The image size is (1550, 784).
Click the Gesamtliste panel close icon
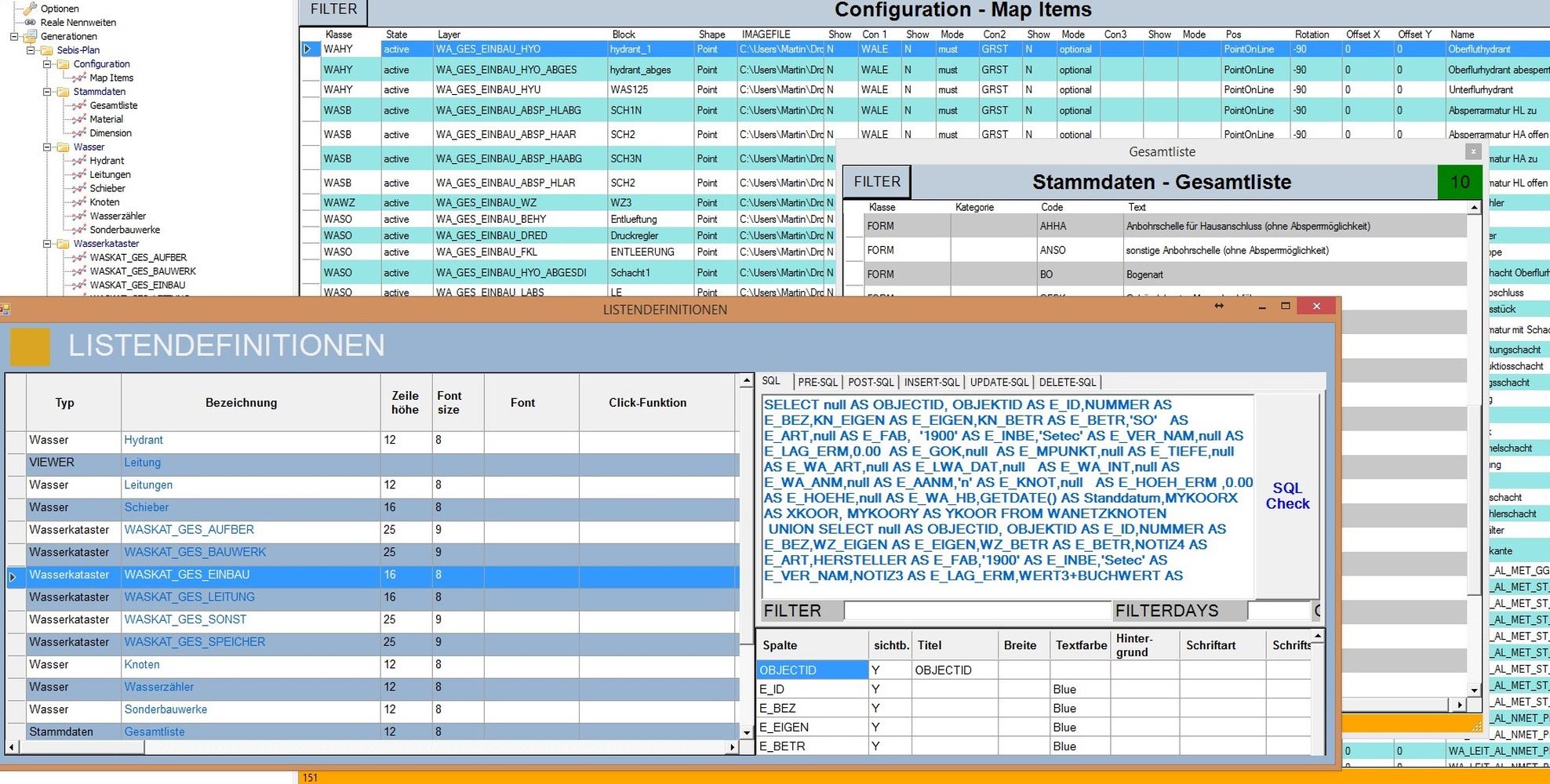tap(1473, 152)
